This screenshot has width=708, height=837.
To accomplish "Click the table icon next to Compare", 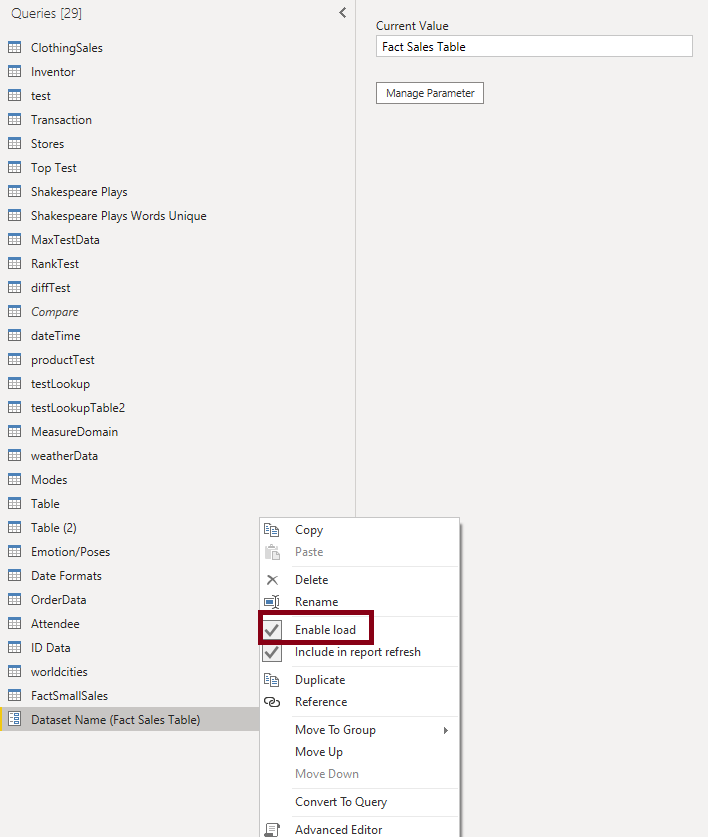I will [14, 312].
